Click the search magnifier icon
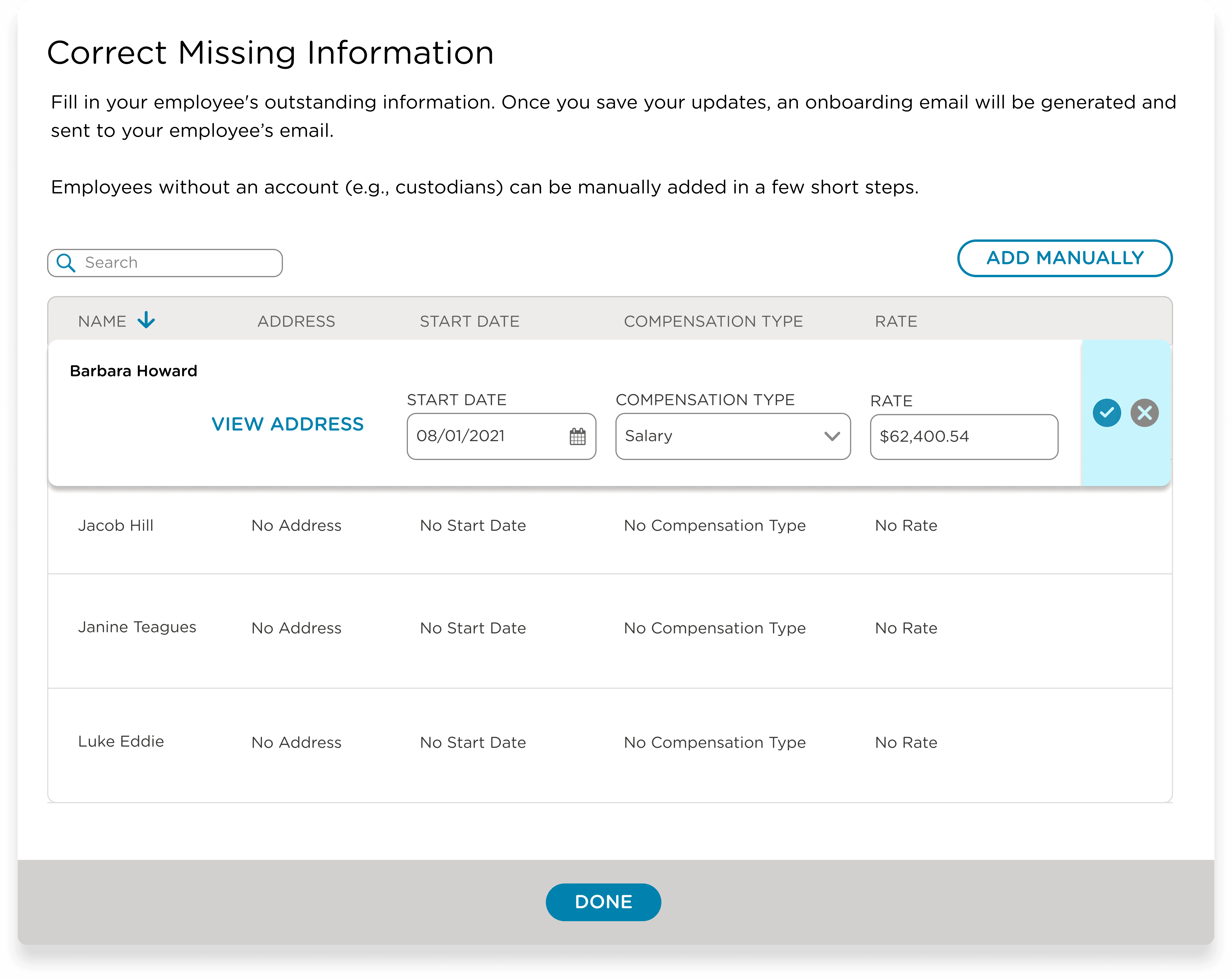The image size is (1232, 979). (x=66, y=263)
